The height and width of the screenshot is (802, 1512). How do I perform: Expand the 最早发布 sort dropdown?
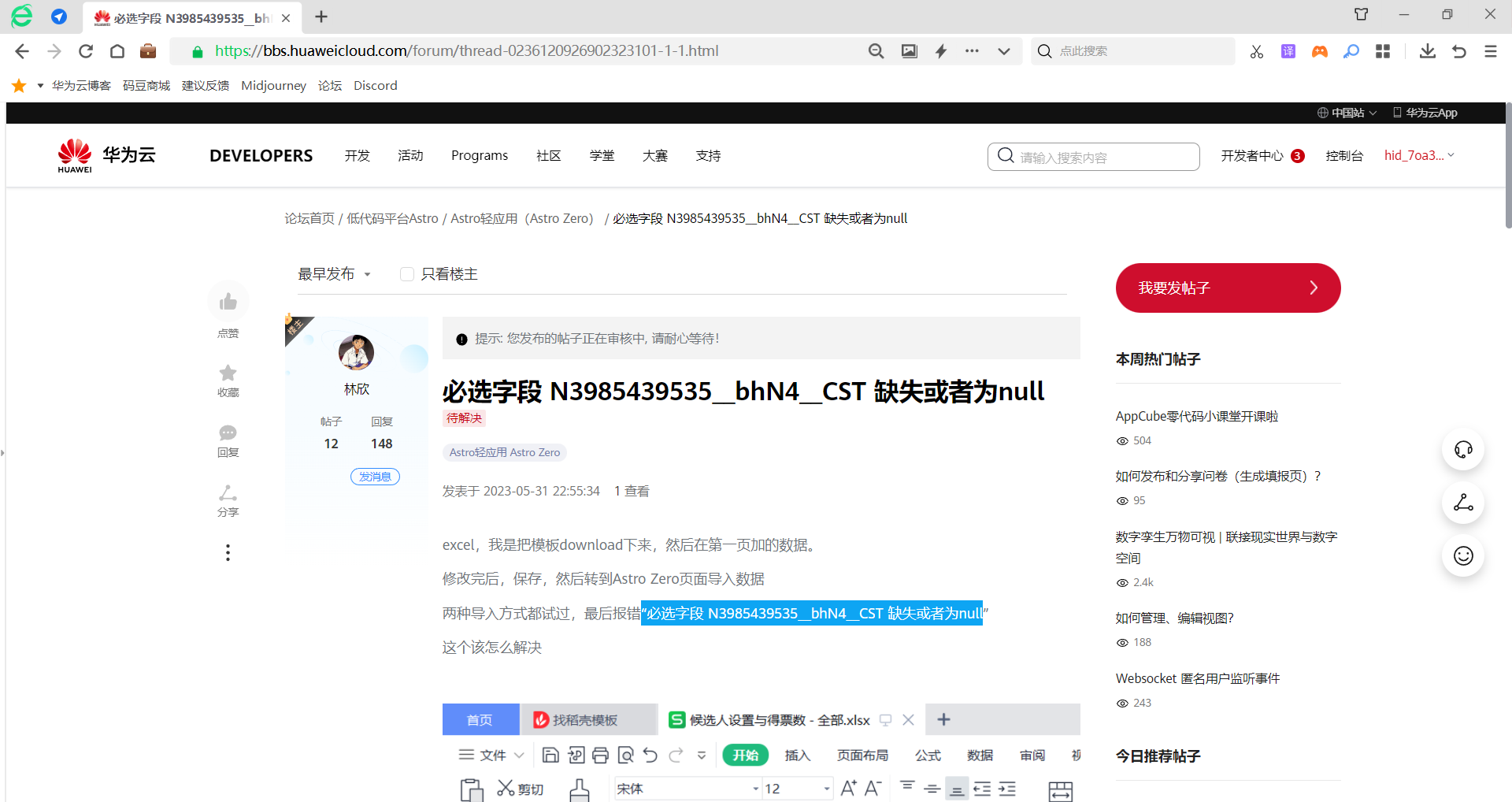[335, 274]
